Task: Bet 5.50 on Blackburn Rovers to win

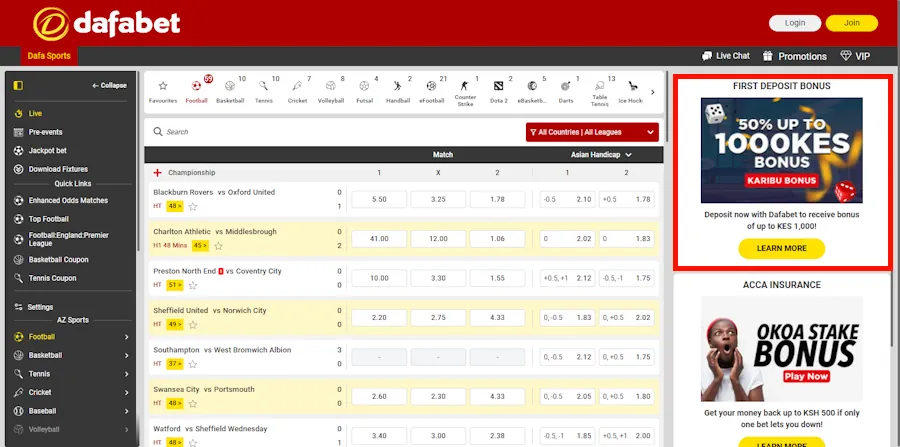Action: click(x=379, y=199)
